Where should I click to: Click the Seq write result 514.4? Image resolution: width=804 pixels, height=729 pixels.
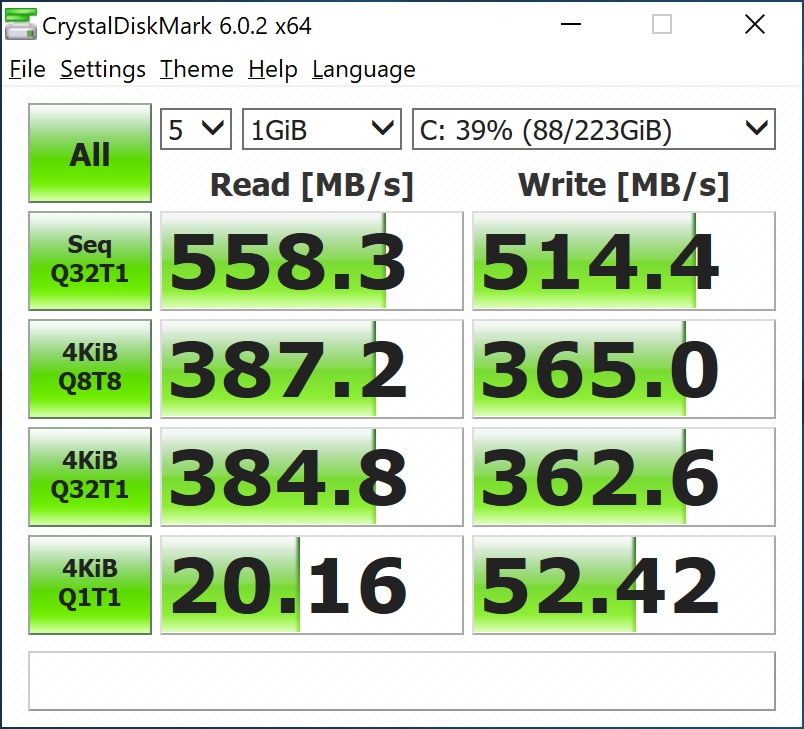(x=624, y=260)
